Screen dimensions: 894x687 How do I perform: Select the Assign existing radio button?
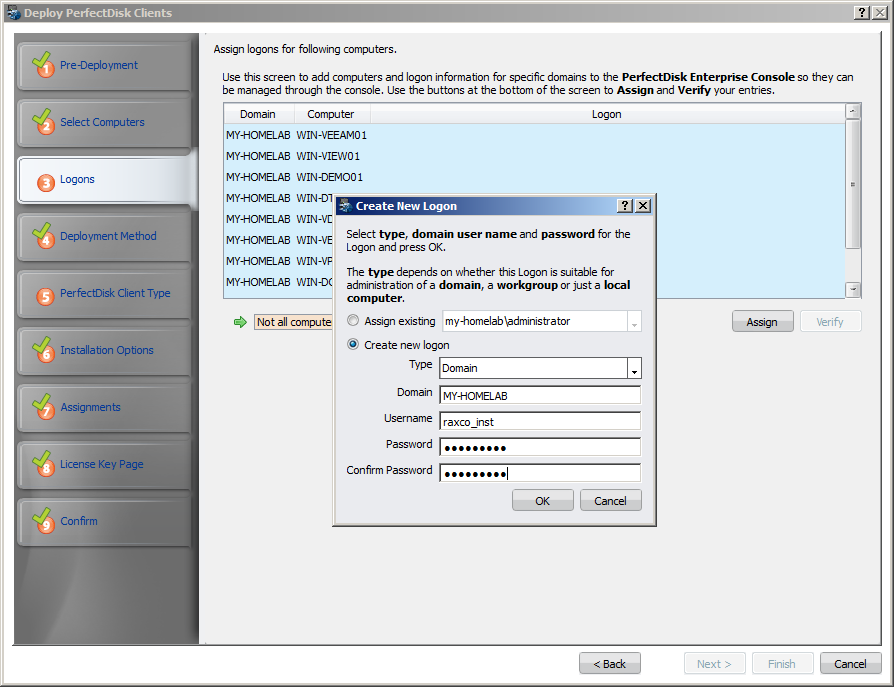(352, 321)
